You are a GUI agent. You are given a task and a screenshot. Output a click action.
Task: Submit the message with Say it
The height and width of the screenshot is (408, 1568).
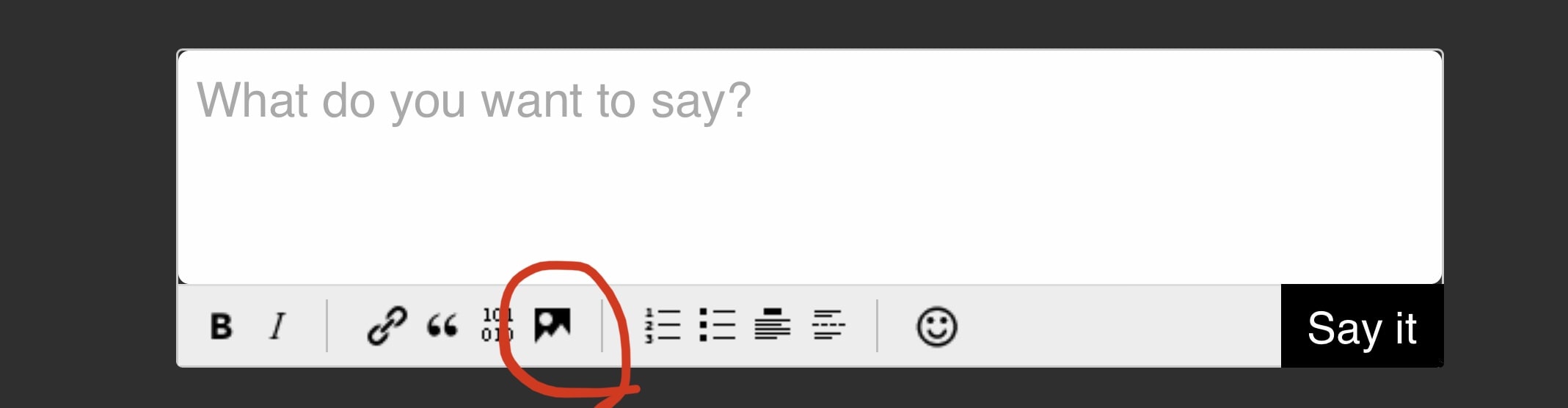[1362, 327]
